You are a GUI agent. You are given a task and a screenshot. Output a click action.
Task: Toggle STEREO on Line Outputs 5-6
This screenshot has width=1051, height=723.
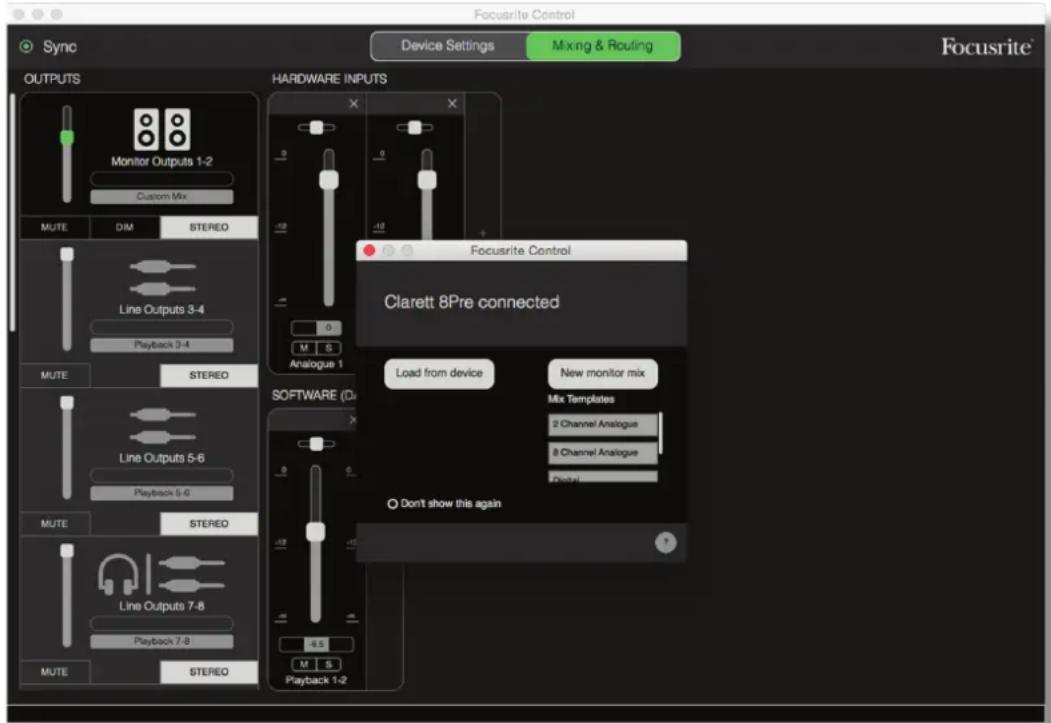pyautogui.click(x=208, y=523)
